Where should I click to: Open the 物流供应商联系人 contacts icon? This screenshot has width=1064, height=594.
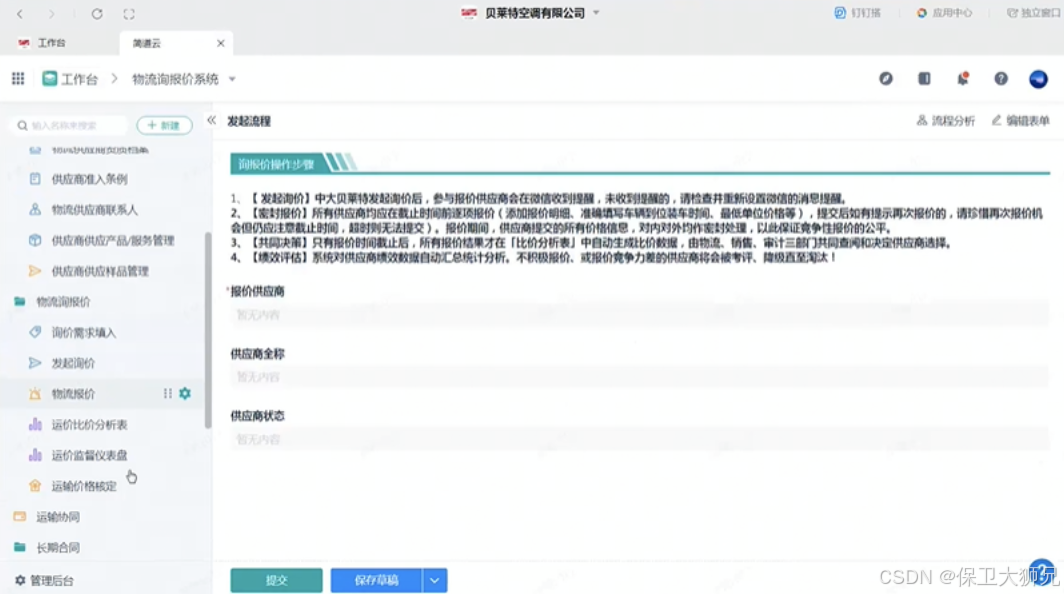[33, 210]
